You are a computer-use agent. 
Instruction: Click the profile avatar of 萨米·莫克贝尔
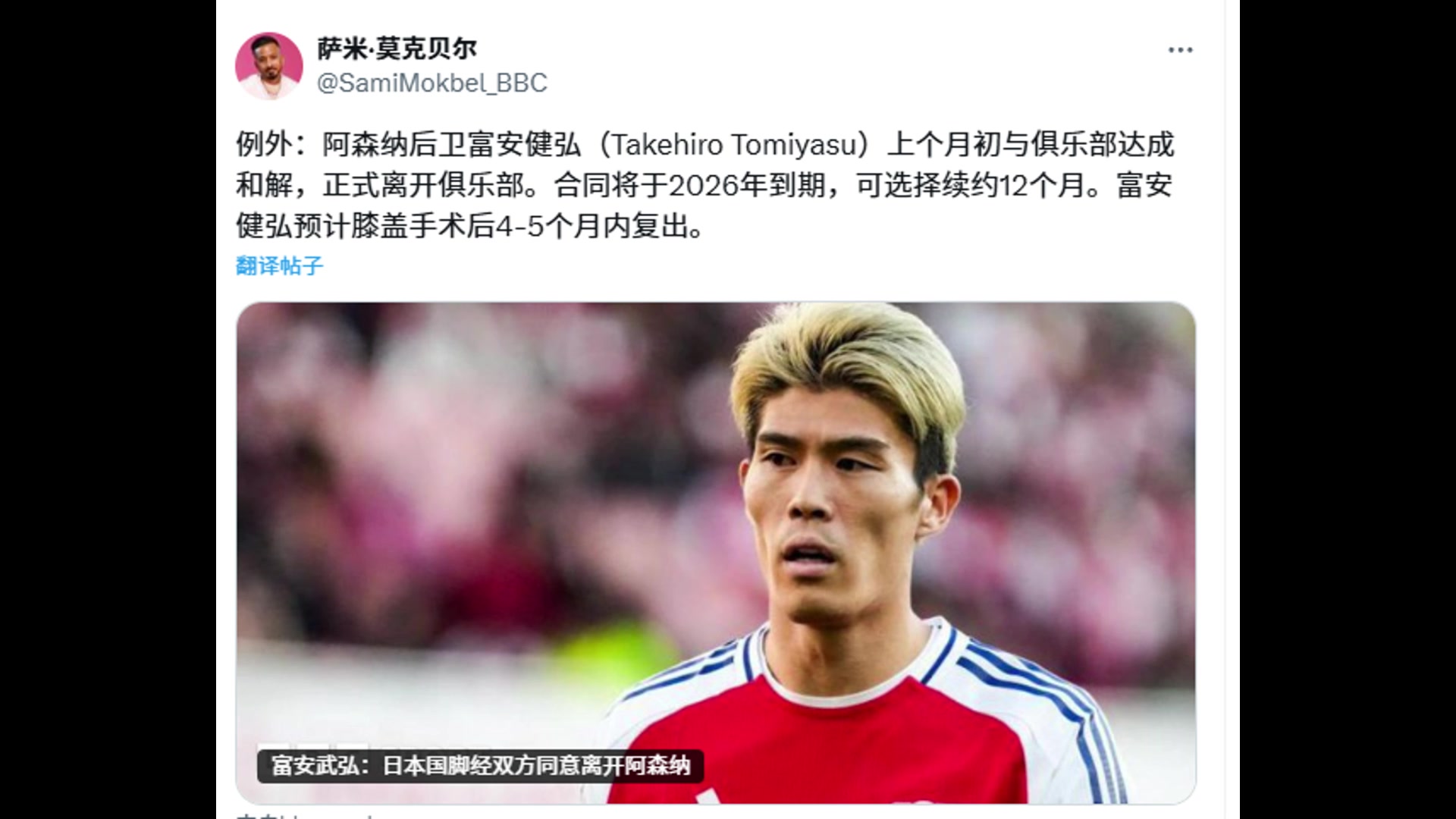tap(269, 66)
